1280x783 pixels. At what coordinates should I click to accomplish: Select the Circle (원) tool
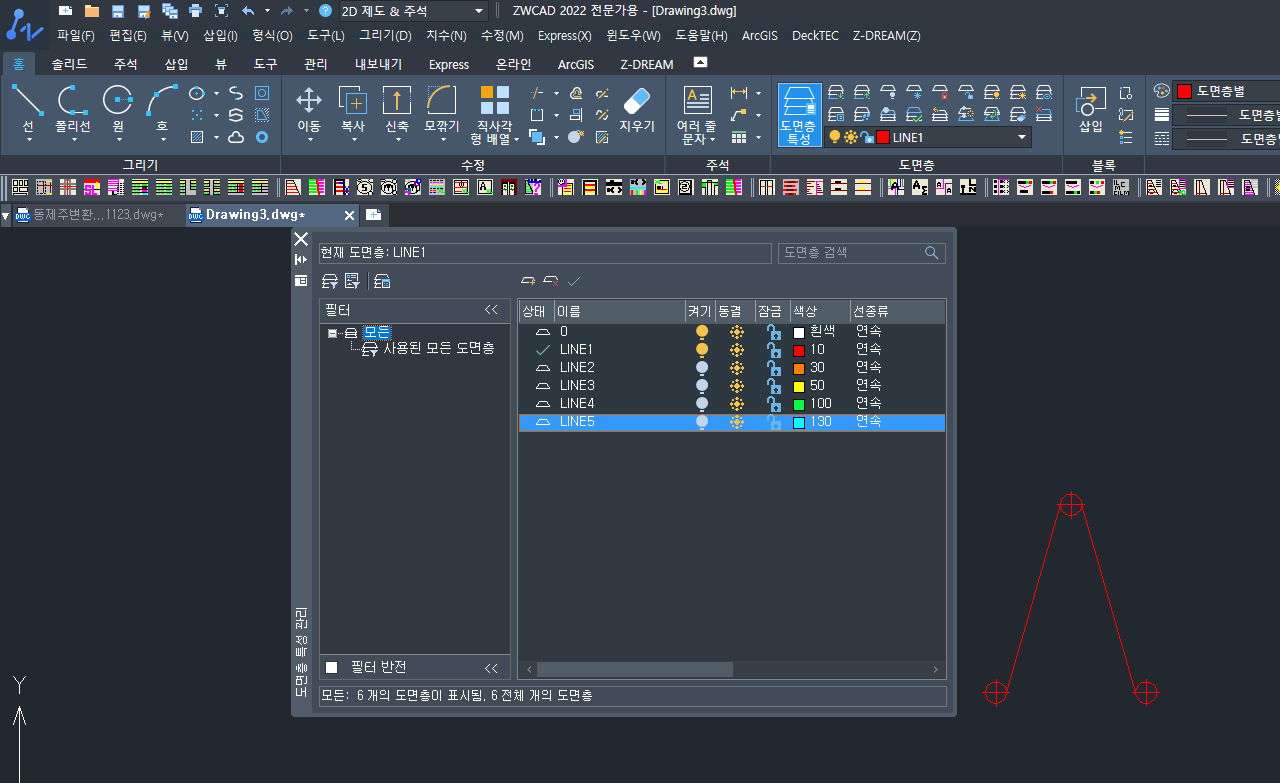click(x=118, y=108)
